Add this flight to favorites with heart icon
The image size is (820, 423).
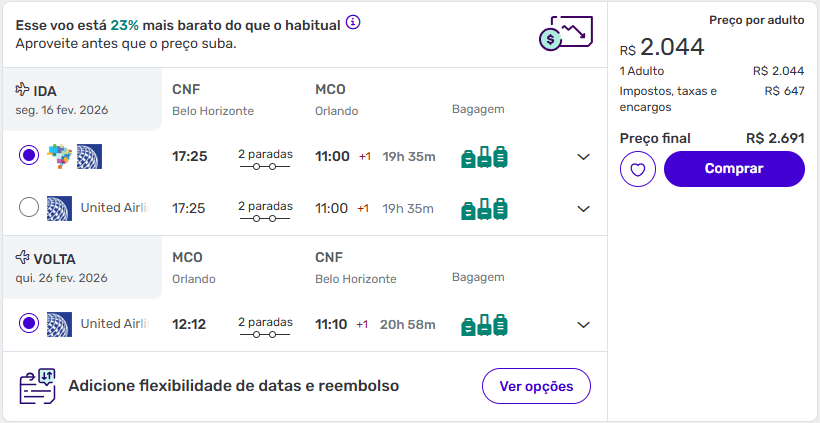(x=637, y=170)
